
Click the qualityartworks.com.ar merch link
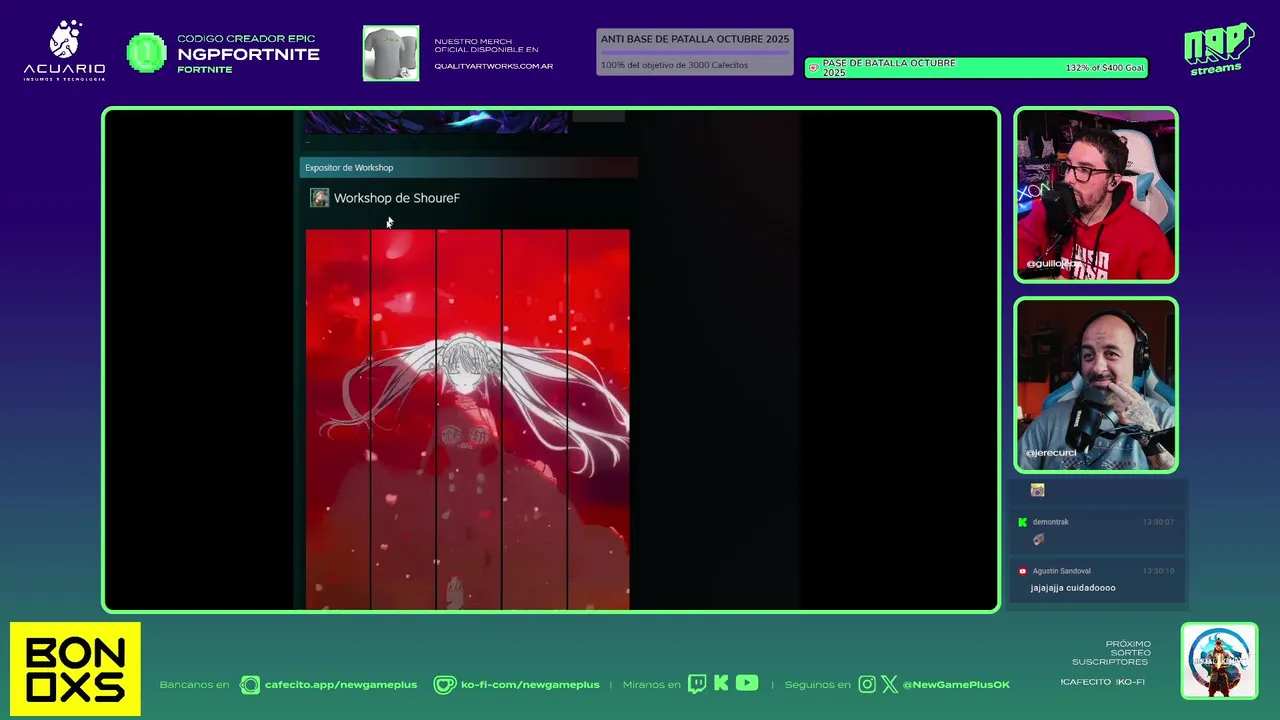493,66
